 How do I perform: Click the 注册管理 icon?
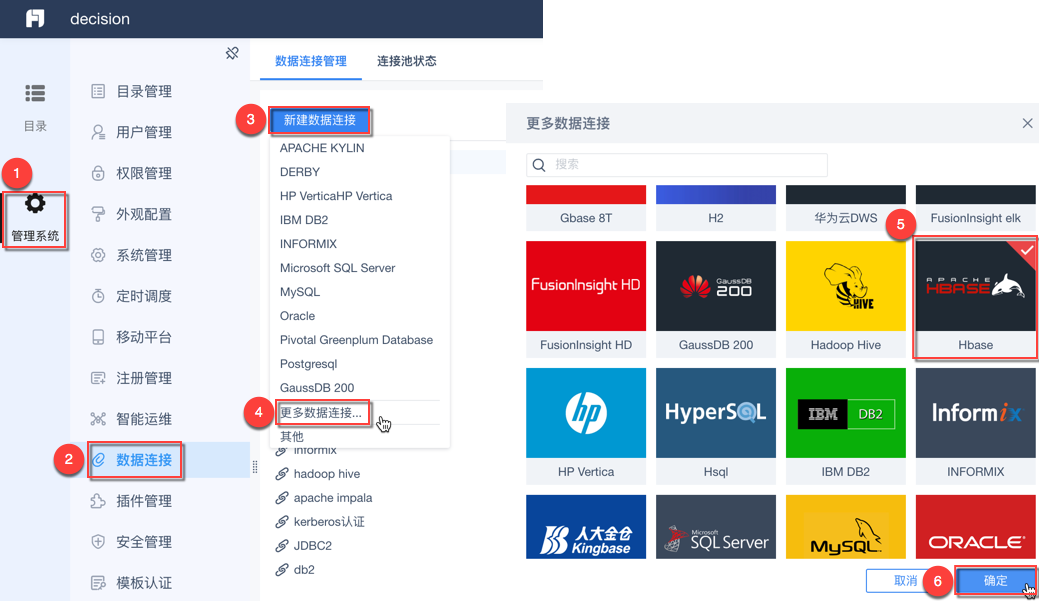click(x=98, y=378)
